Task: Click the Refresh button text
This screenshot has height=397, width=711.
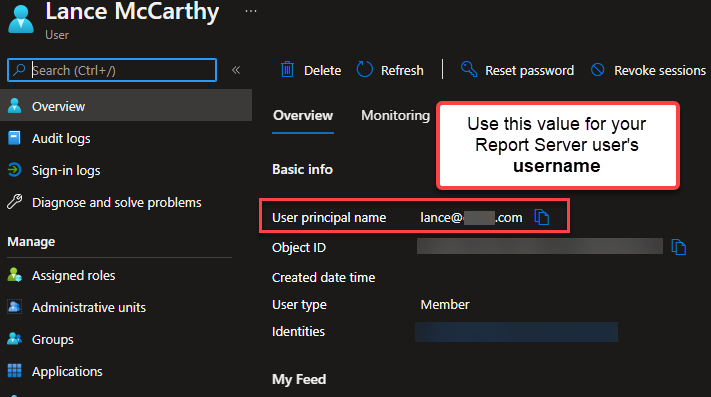Action: click(x=402, y=71)
